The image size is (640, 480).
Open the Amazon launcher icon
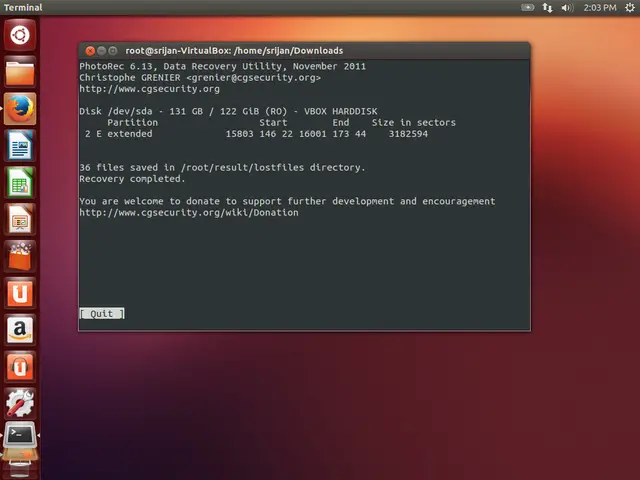20,329
